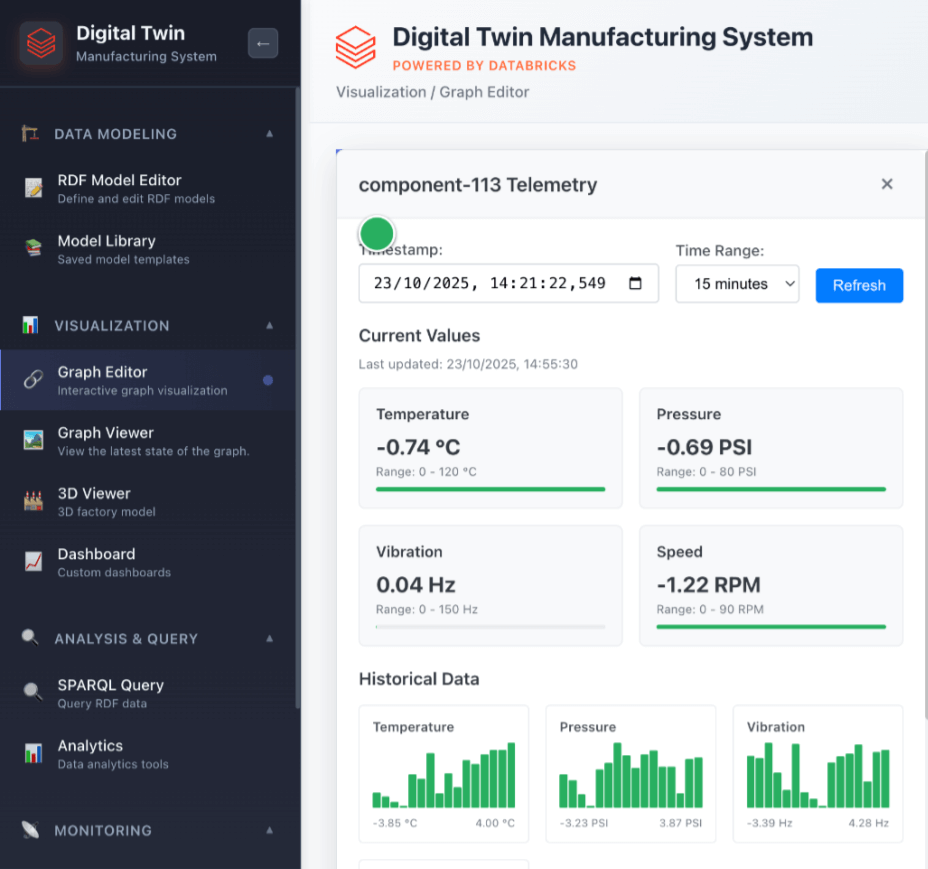Click the 3D Viewer factory icon

pyautogui.click(x=34, y=502)
